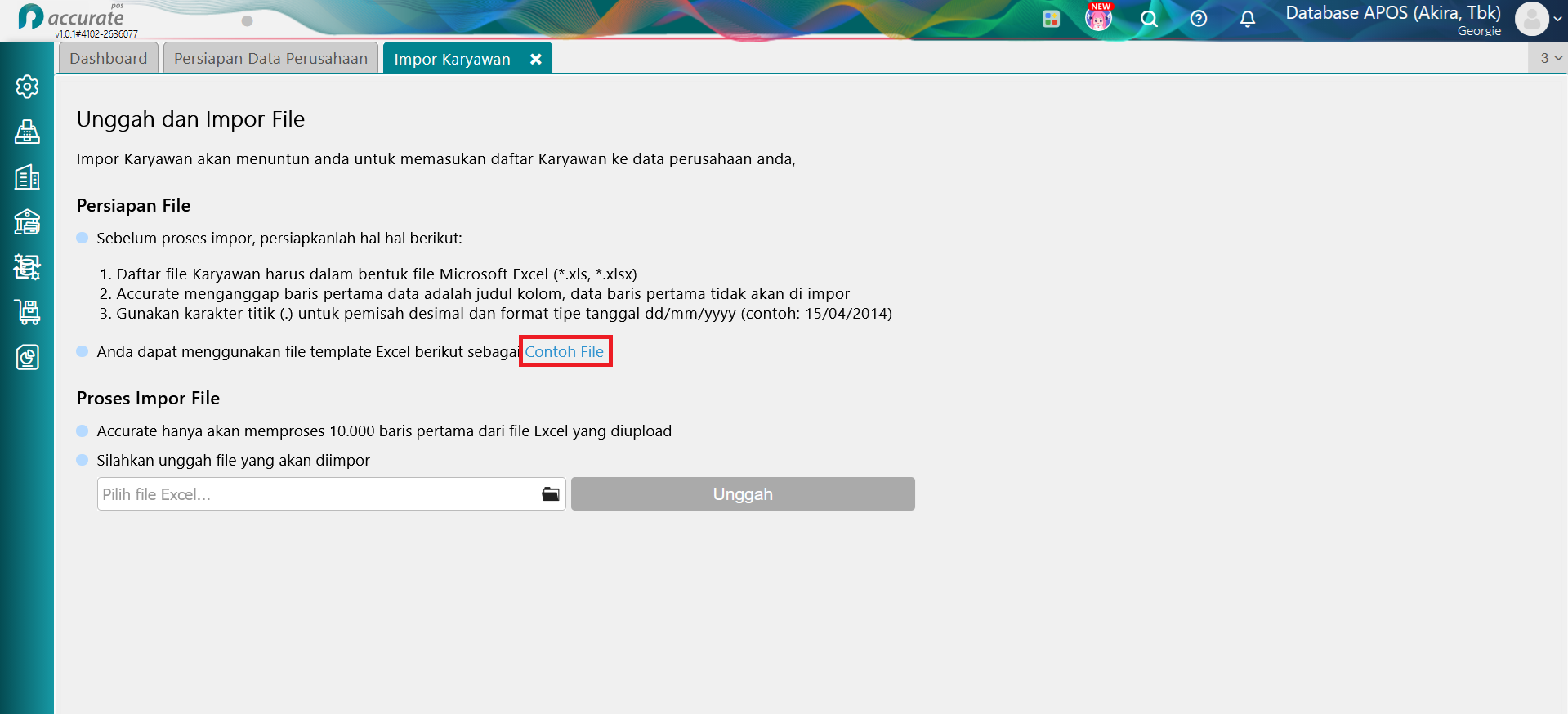Open the purchase cart sidebar icon
The image size is (1568, 714).
coord(27,311)
